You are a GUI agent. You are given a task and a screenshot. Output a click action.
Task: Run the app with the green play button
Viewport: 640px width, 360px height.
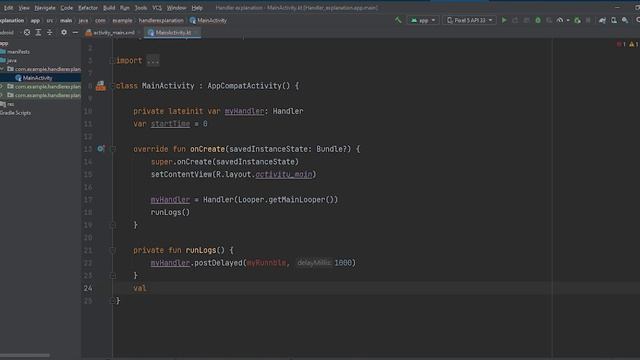tap(504, 20)
